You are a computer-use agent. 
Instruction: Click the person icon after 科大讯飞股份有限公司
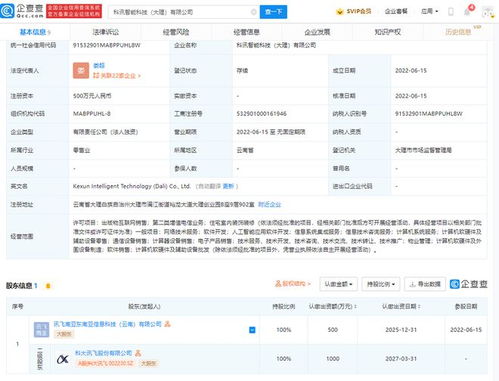[138, 353]
